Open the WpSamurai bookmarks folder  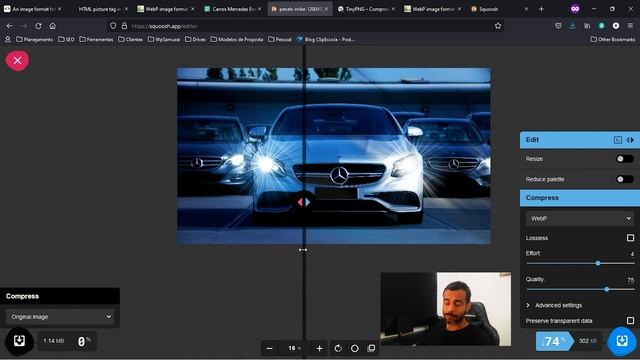(164, 40)
